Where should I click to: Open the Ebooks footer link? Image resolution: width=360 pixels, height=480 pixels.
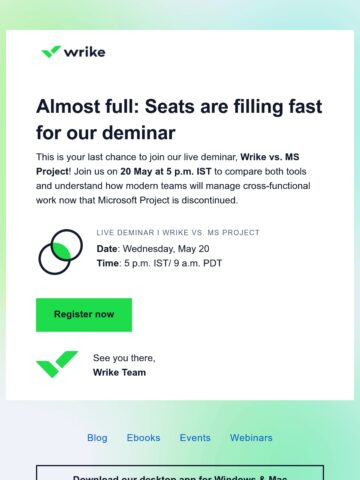tap(143, 438)
